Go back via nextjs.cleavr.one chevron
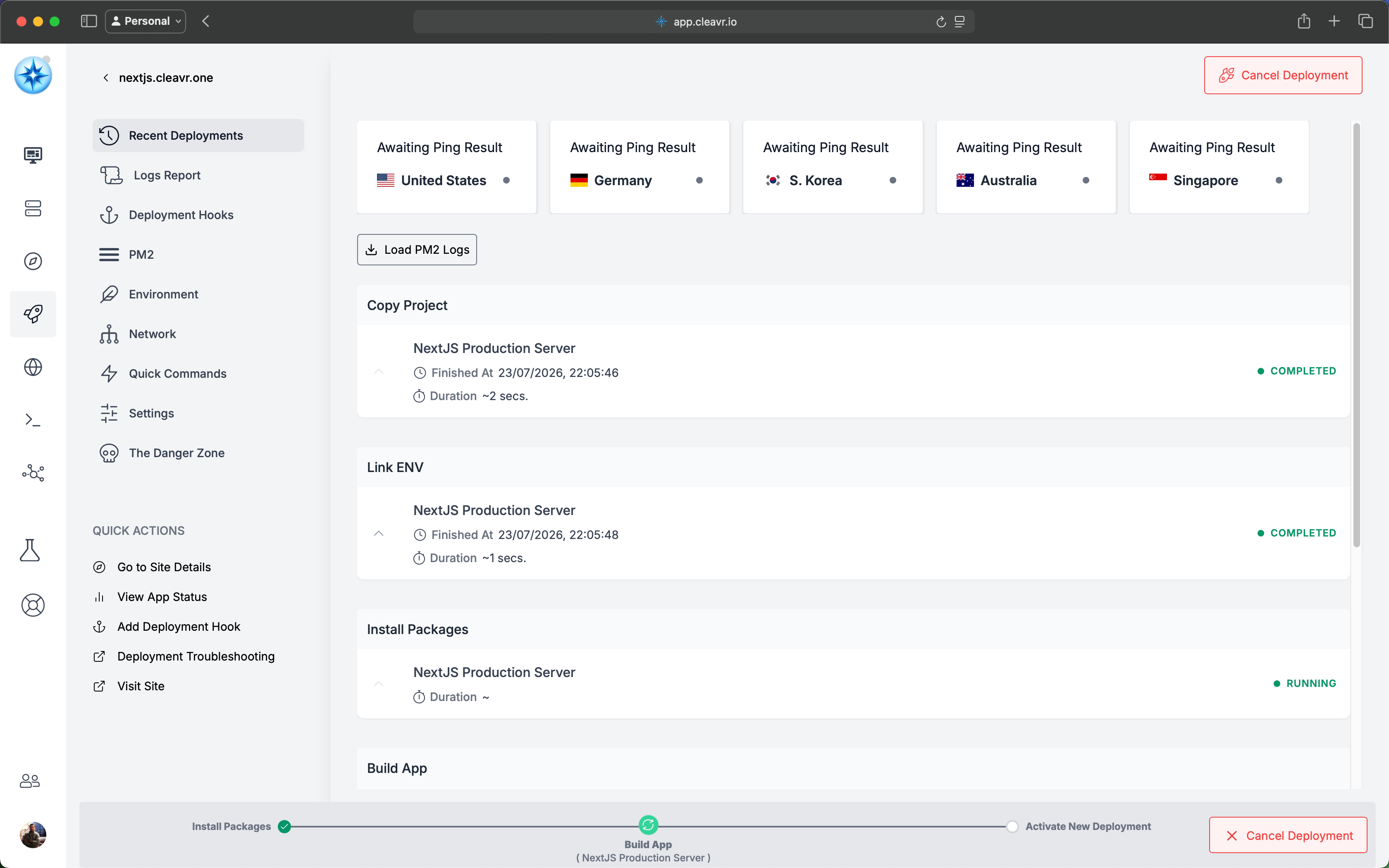This screenshot has height=868, width=1389. (105, 78)
